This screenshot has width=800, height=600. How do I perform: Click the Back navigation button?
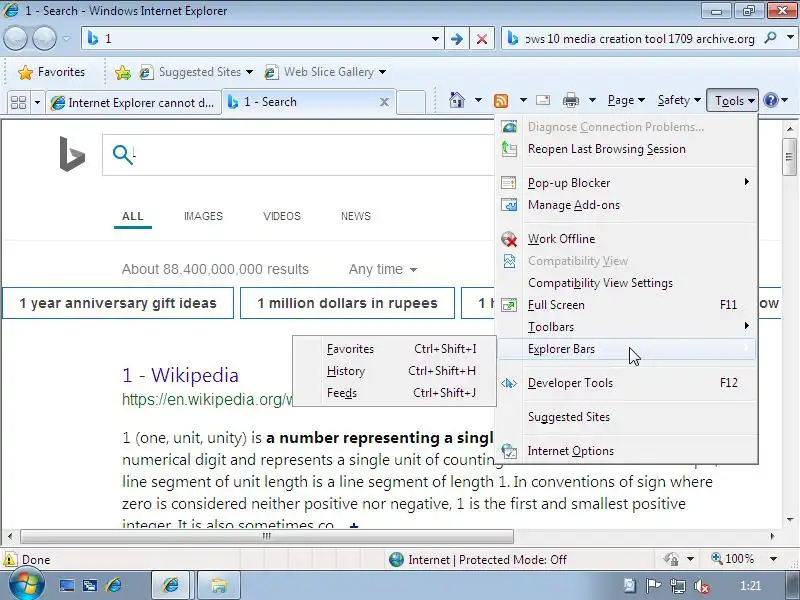[15, 39]
